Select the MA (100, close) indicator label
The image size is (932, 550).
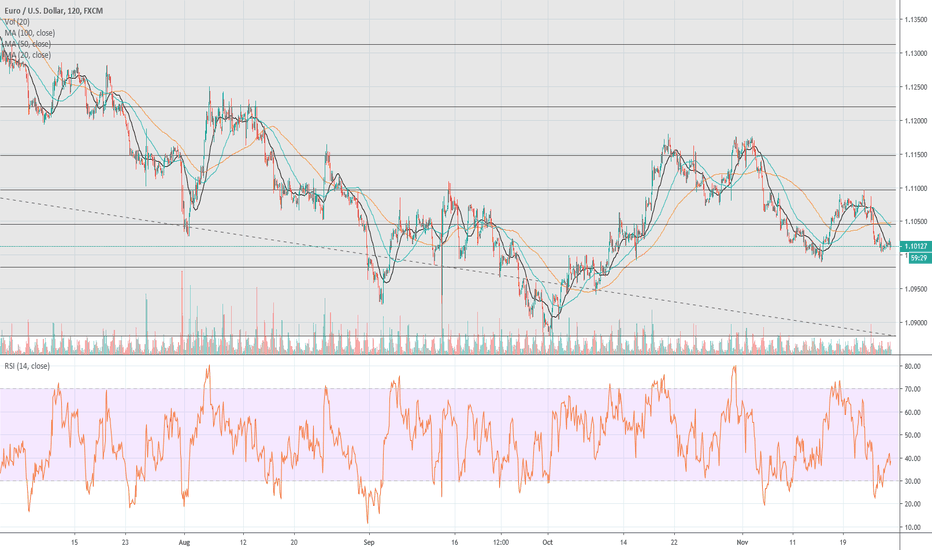click(30, 33)
